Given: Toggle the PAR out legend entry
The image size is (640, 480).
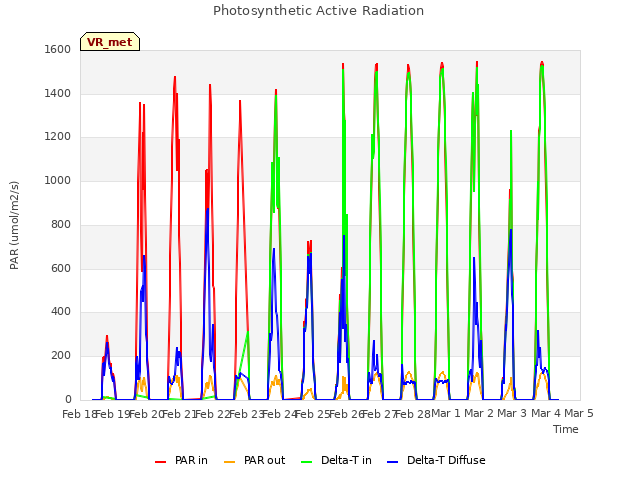Looking at the screenshot, I should [254, 460].
